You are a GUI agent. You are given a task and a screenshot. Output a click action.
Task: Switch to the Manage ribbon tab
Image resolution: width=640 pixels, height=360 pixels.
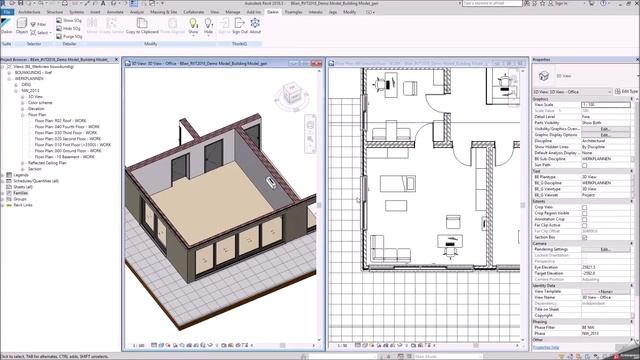click(233, 12)
